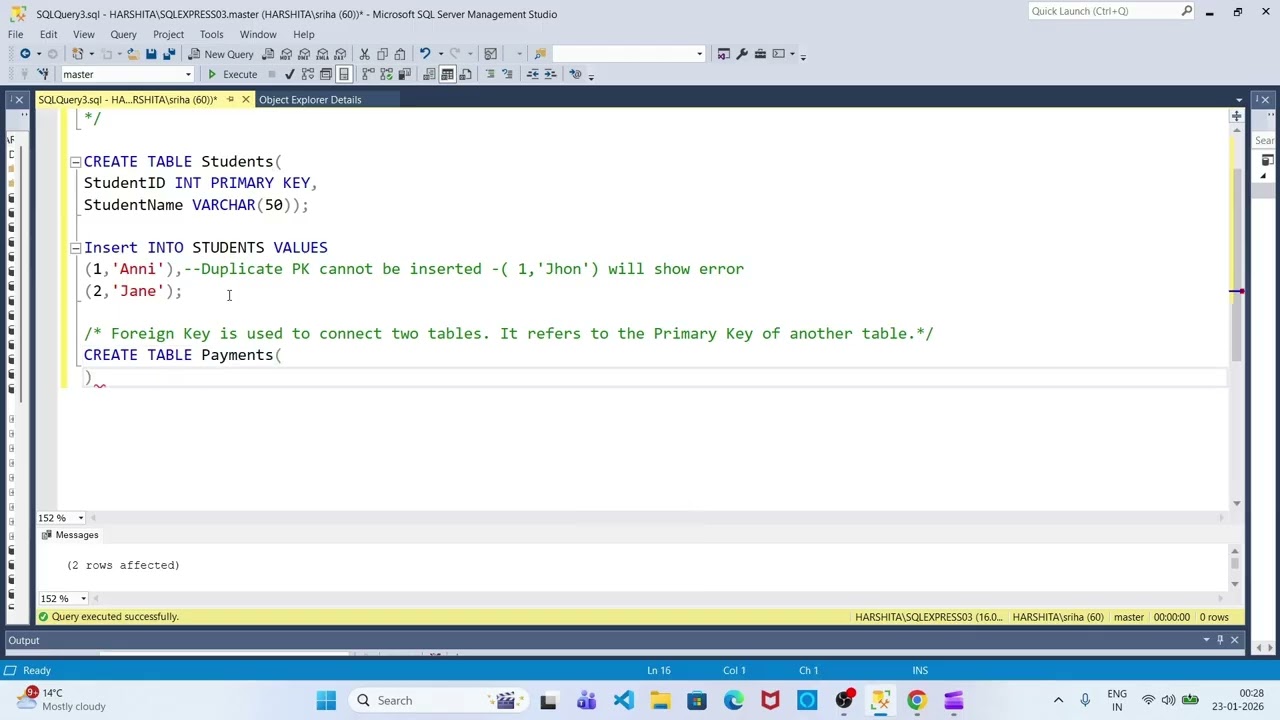This screenshot has height=720, width=1280.
Task: Open the Edit menu
Action: 48,34
